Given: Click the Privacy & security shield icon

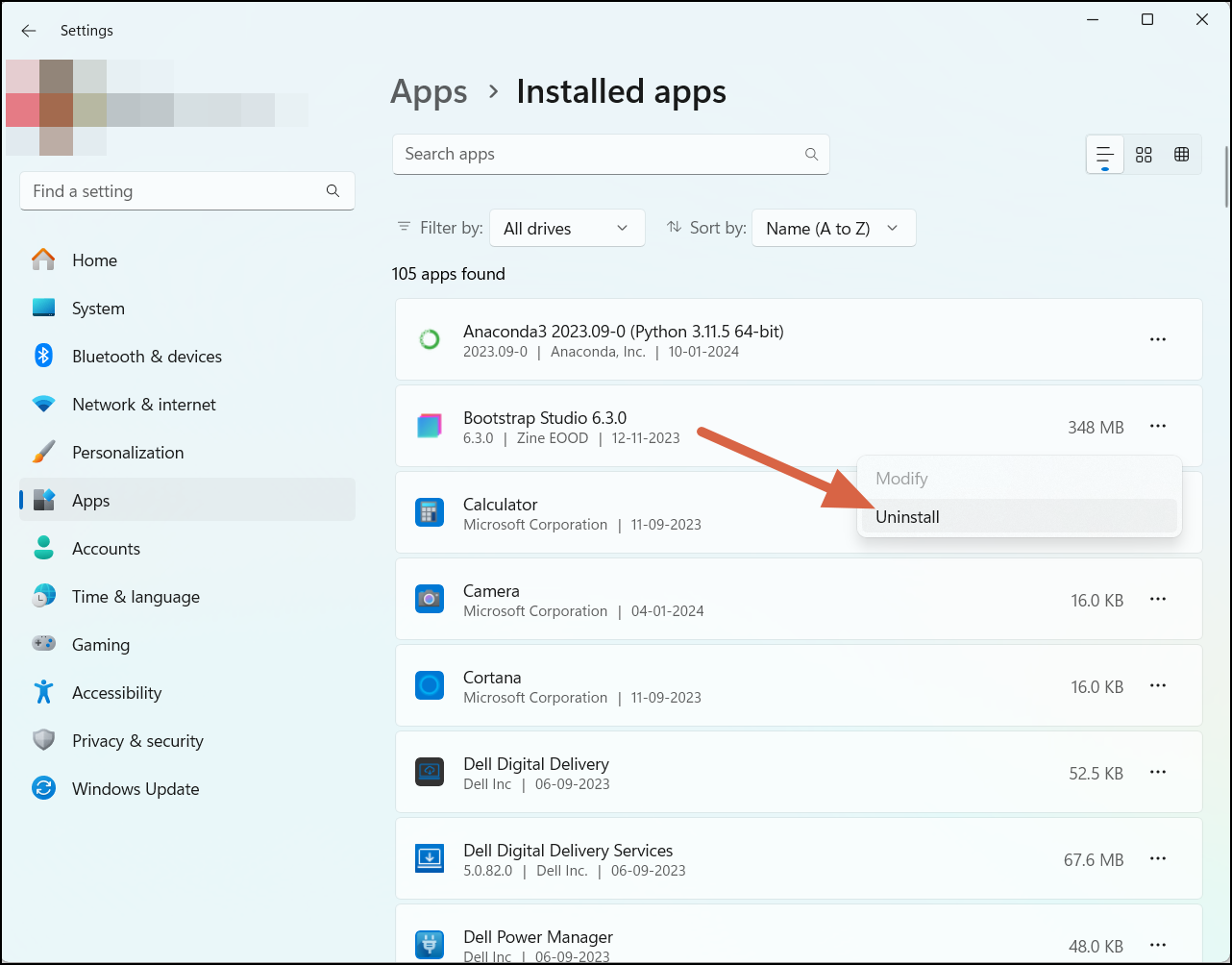Looking at the screenshot, I should [43, 740].
